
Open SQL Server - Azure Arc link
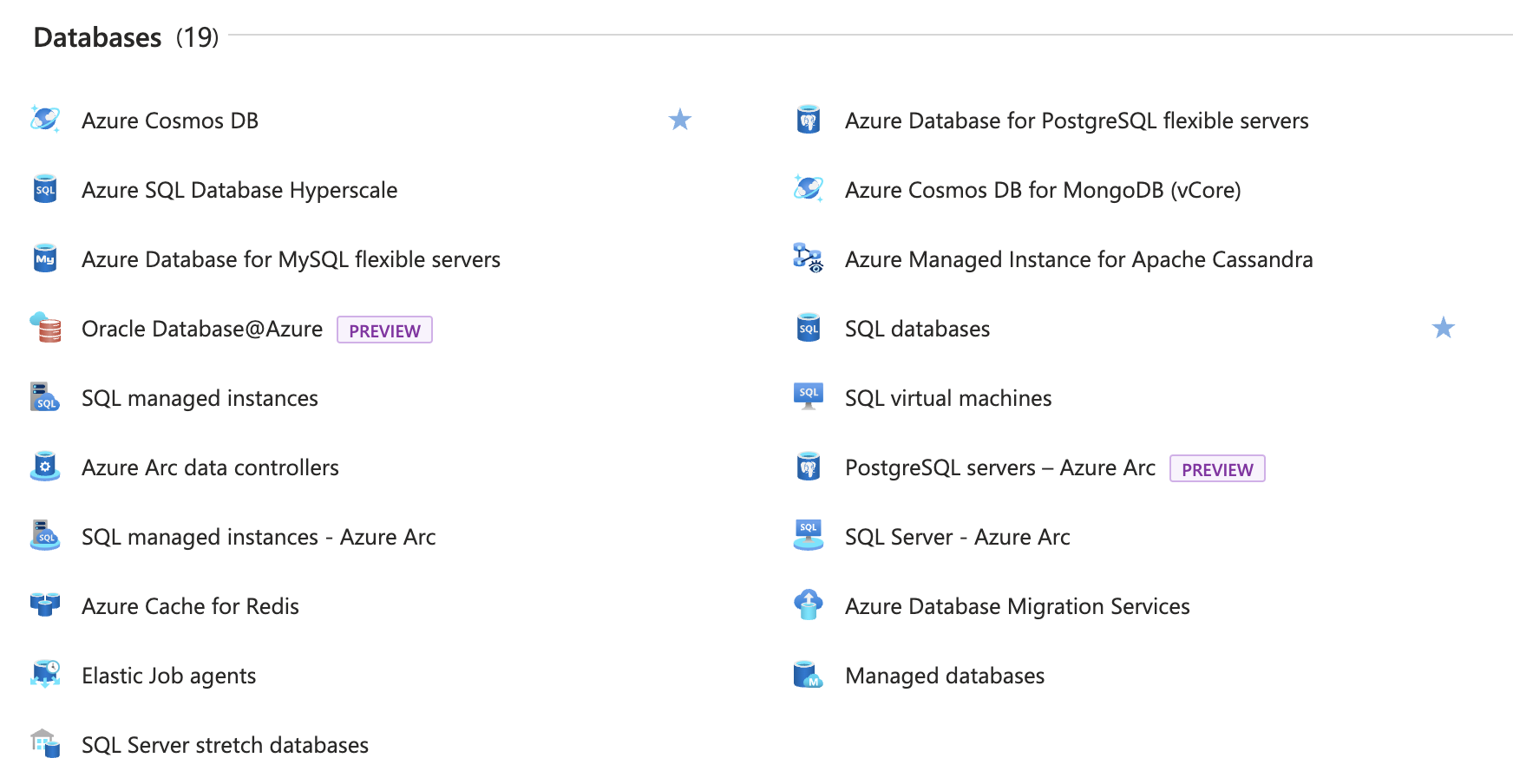tap(957, 537)
